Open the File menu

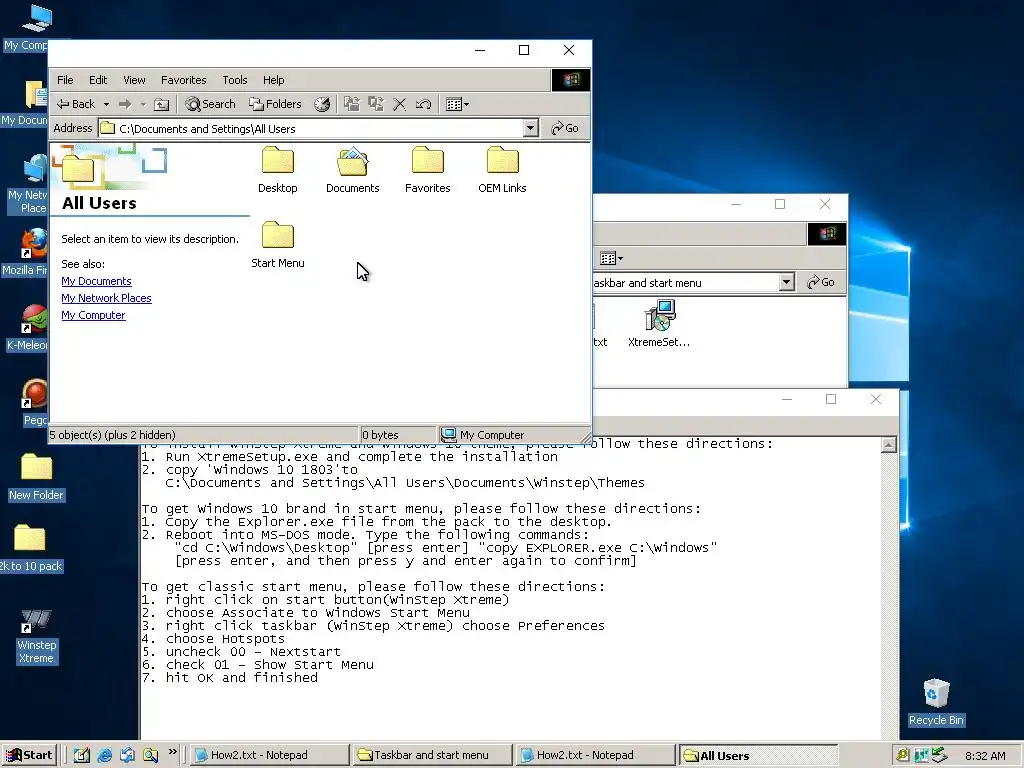tap(65, 80)
